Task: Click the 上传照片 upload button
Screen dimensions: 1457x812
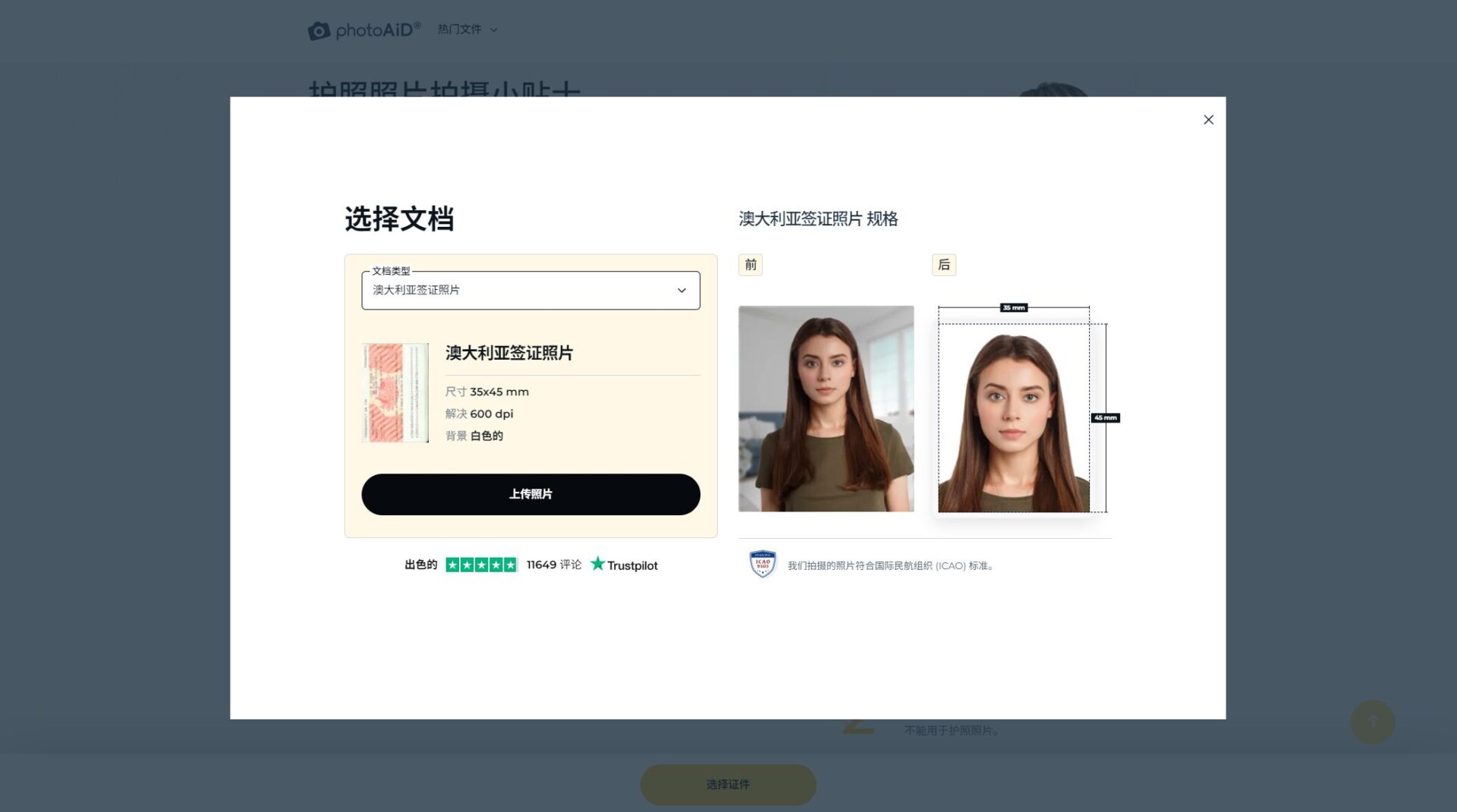Action: pyautogui.click(x=530, y=494)
